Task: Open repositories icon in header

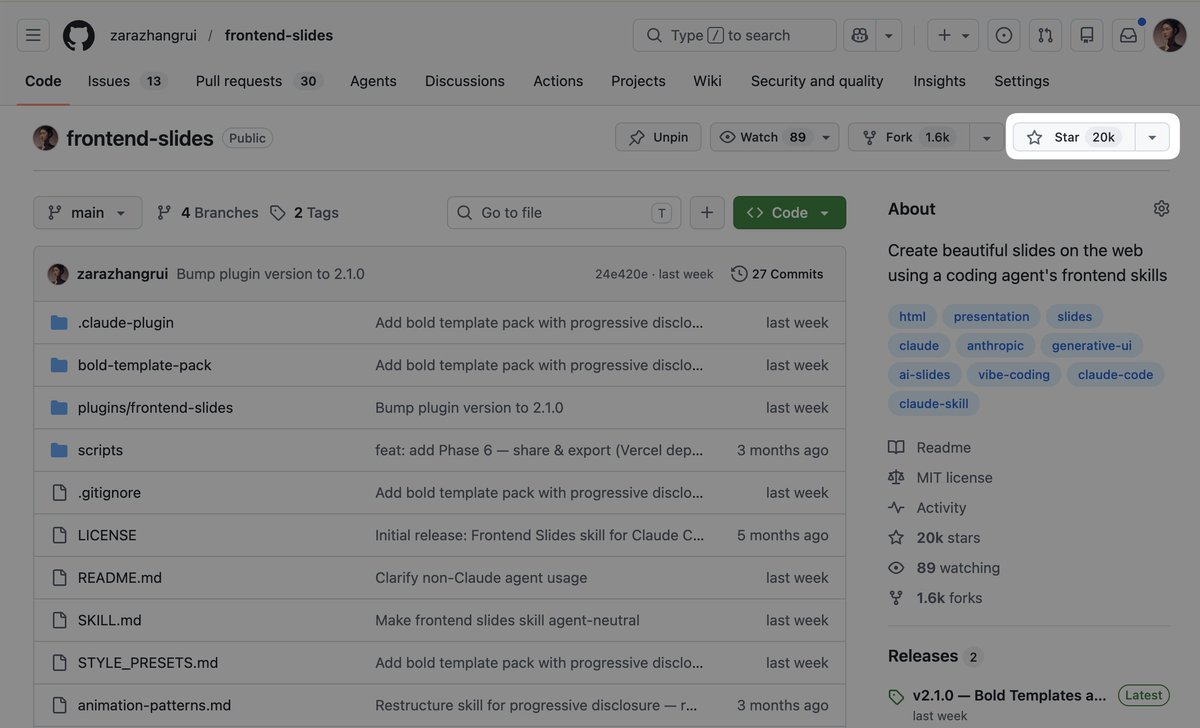Action: pyautogui.click(x=1087, y=35)
